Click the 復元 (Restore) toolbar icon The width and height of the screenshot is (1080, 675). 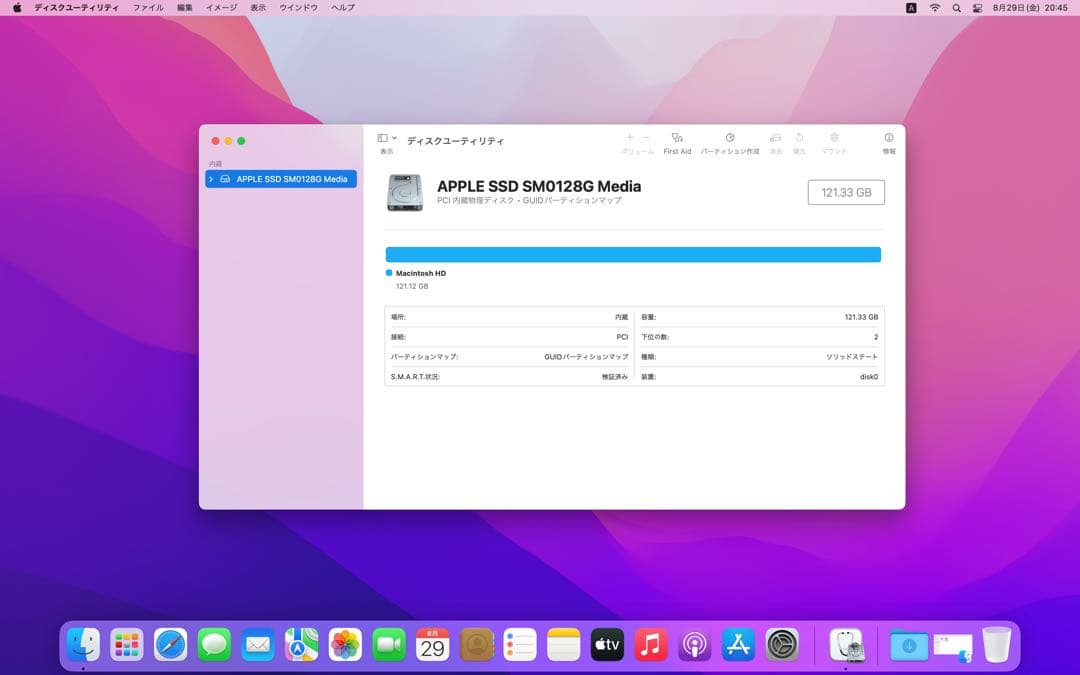coord(800,138)
